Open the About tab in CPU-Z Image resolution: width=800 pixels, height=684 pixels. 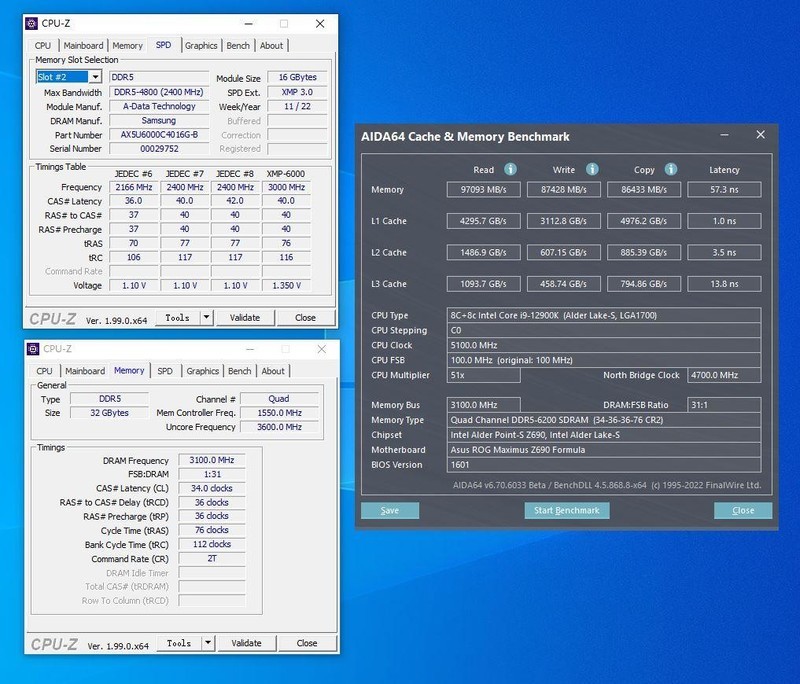(x=272, y=45)
